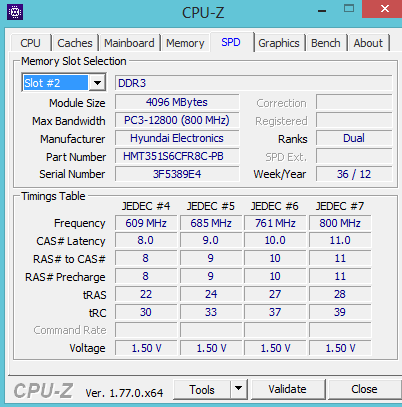Viewport: 402px width, 407px height.
Task: Click the 761 MHz frequency cell
Action: point(275,223)
